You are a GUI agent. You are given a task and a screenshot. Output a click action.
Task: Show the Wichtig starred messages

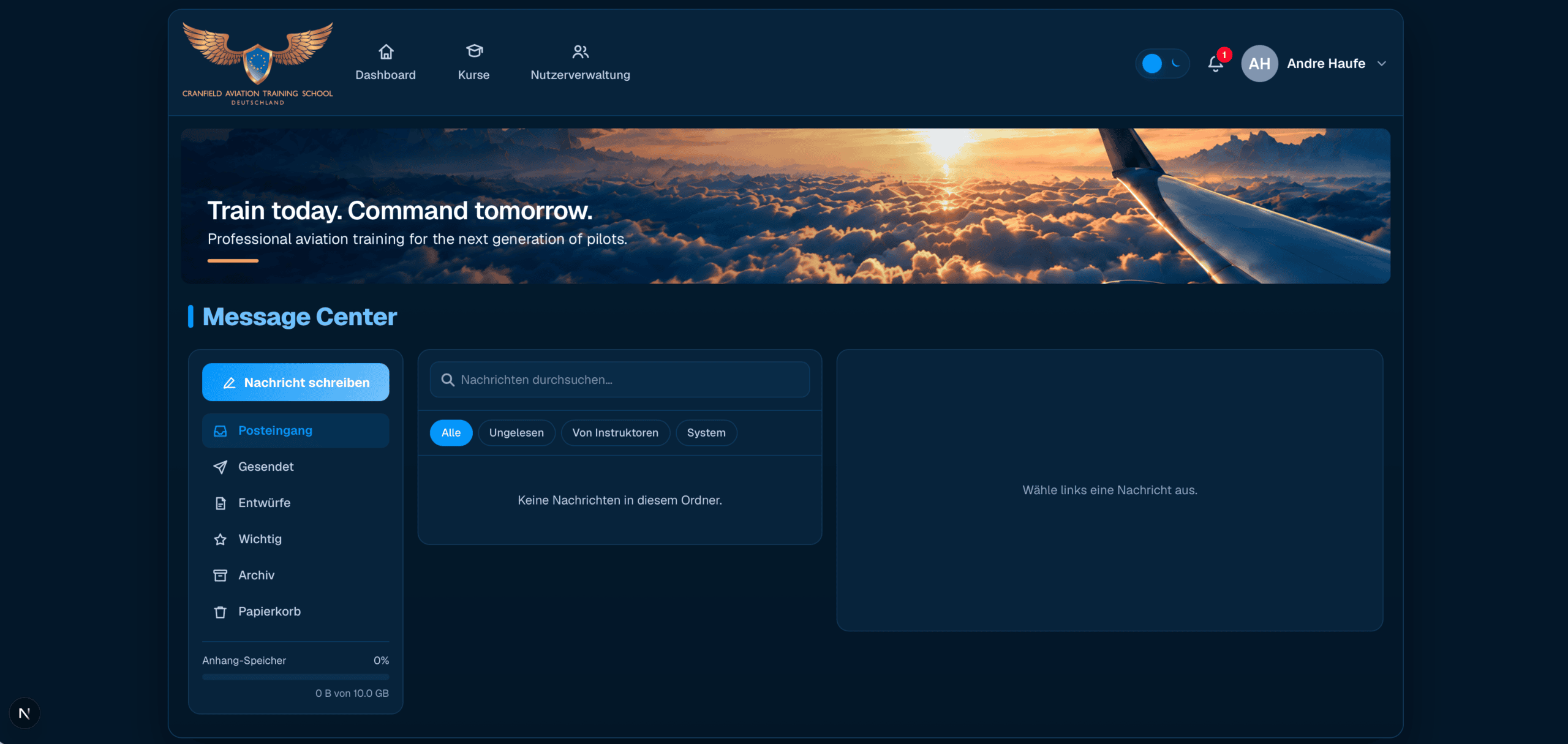(295, 539)
